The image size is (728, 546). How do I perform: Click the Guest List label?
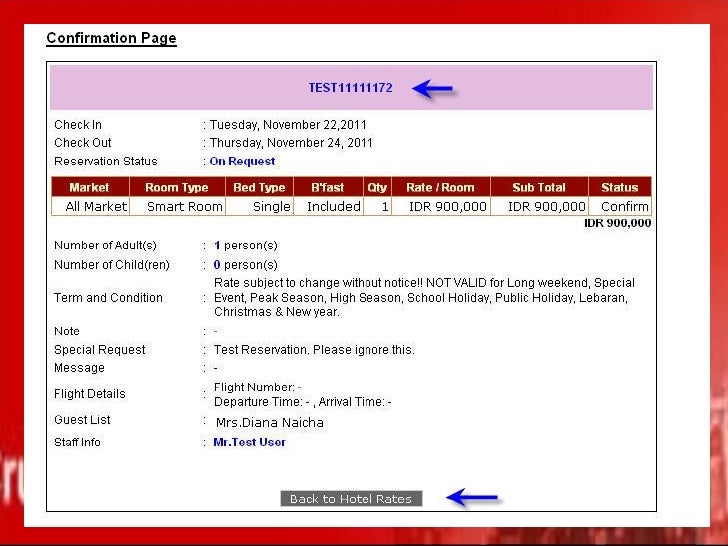point(82,420)
